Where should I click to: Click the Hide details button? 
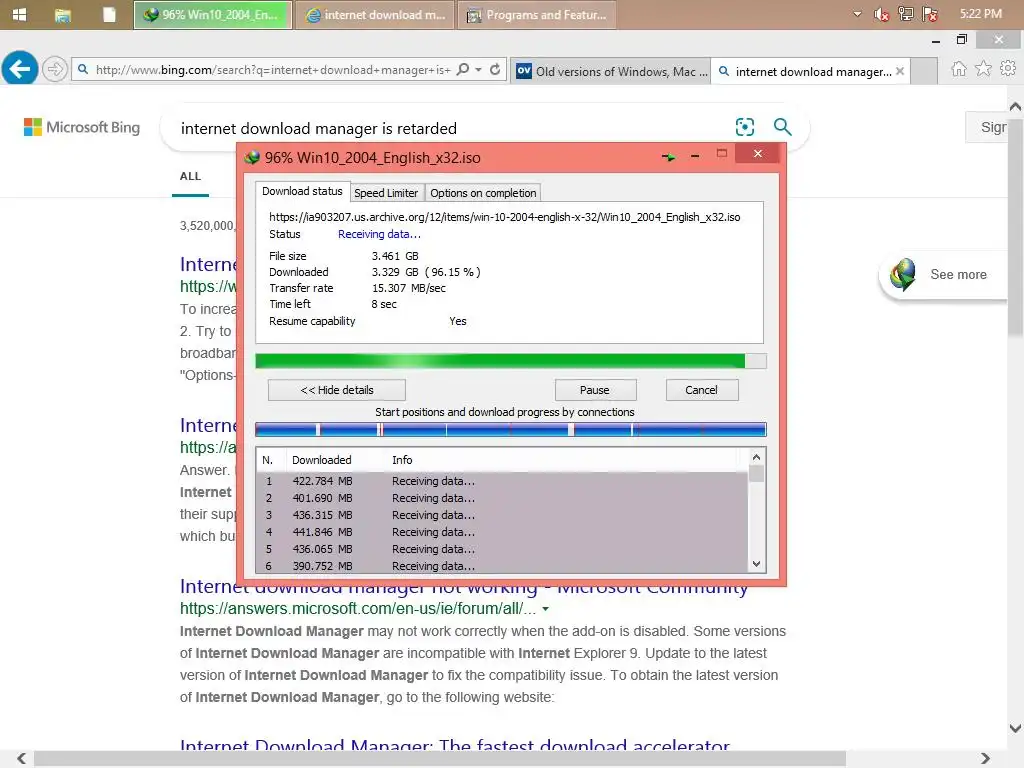click(336, 390)
